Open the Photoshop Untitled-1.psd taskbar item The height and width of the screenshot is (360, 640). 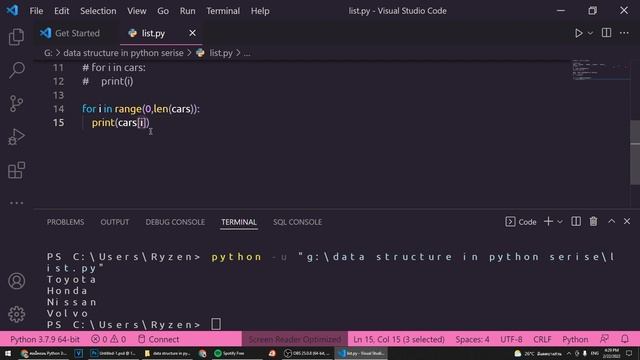(x=114, y=353)
